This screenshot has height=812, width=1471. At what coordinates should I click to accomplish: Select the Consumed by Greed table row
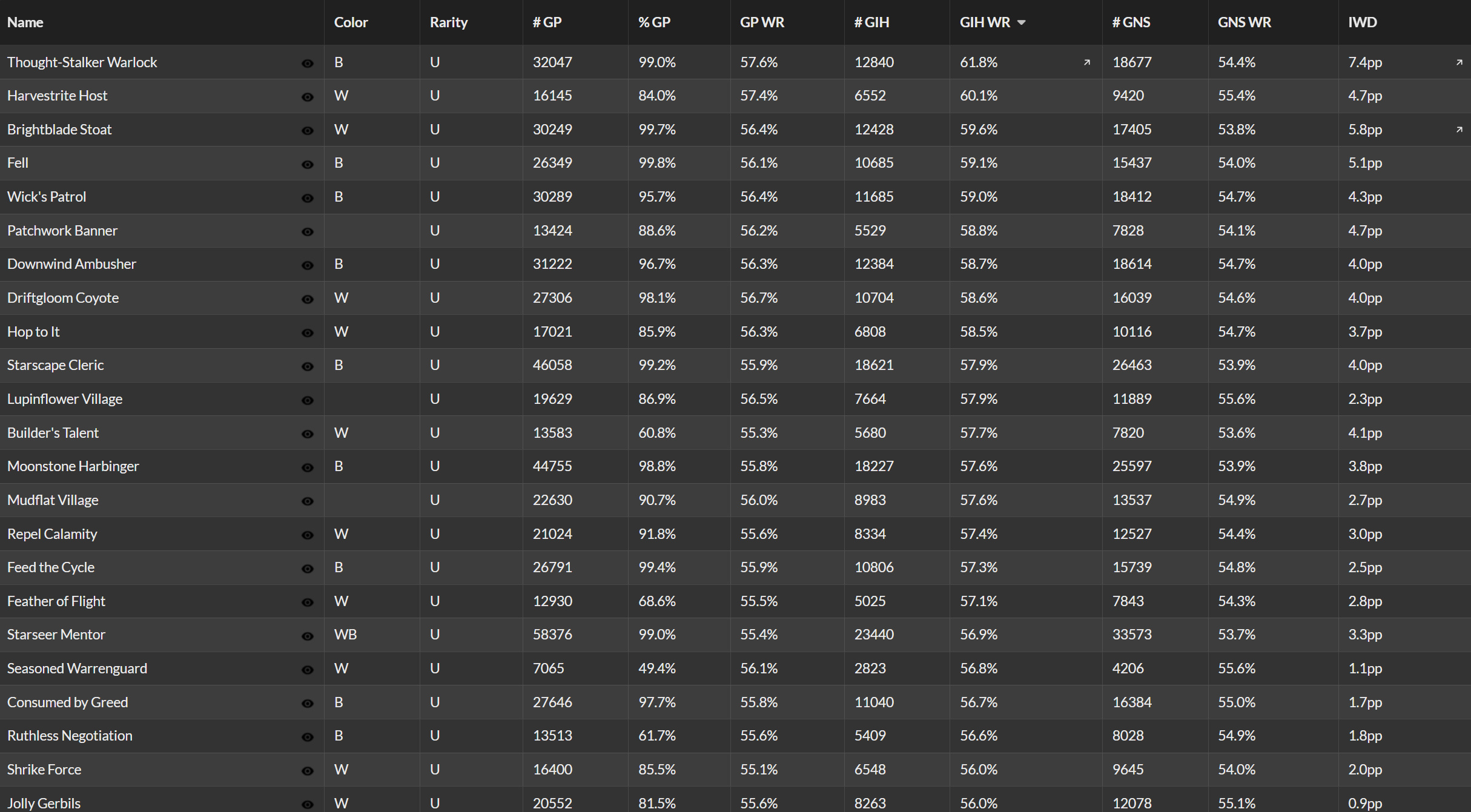pos(727,702)
